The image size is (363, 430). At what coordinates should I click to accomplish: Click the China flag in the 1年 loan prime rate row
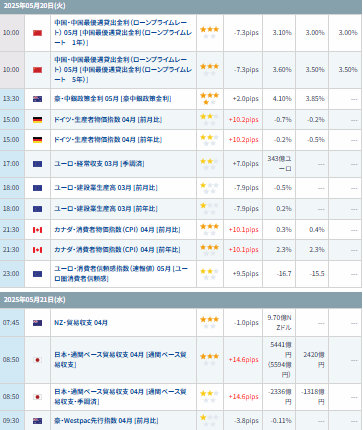tap(37, 33)
